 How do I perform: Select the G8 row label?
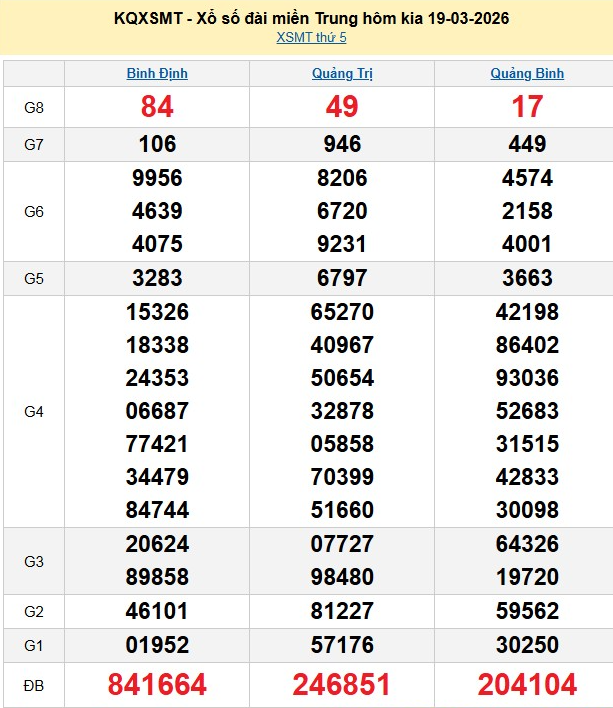pyautogui.click(x=33, y=107)
